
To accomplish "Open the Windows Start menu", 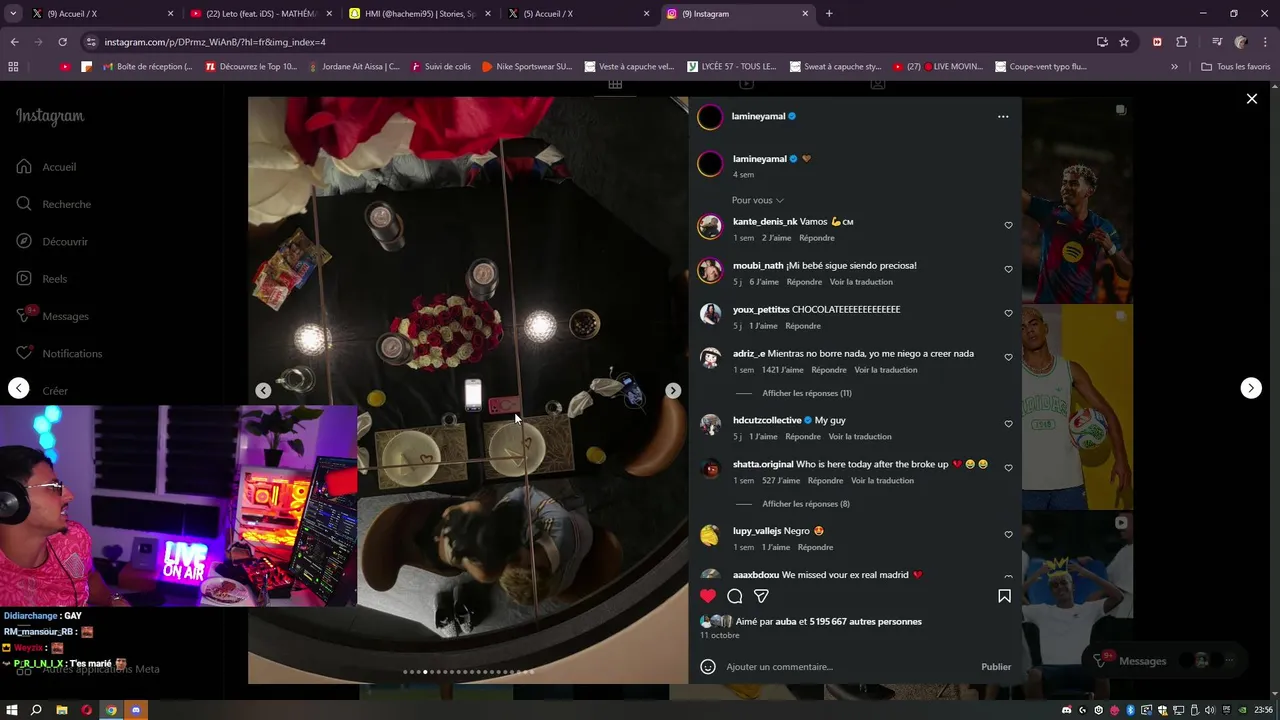I will pos(12,710).
